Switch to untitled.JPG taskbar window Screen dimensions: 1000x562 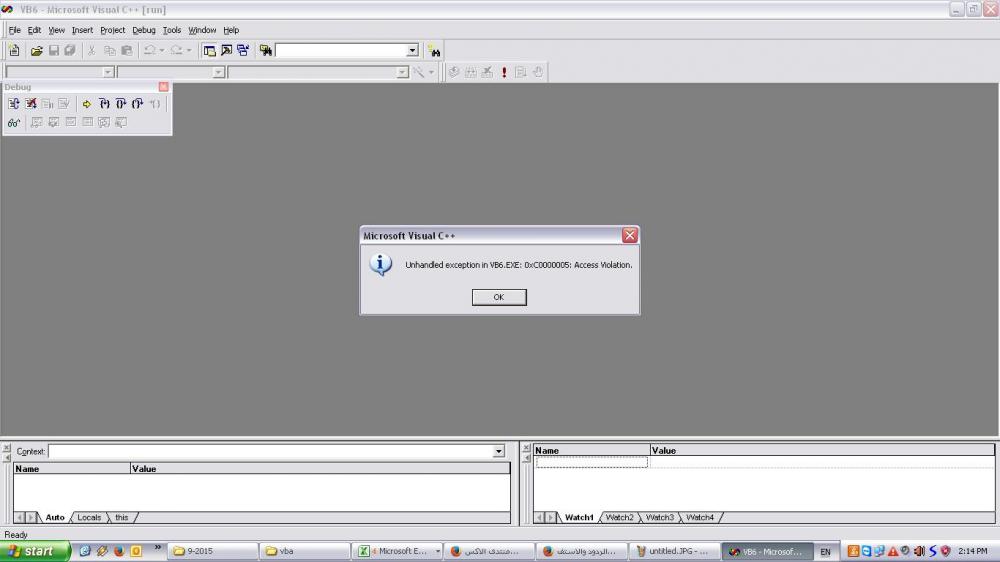coord(674,551)
